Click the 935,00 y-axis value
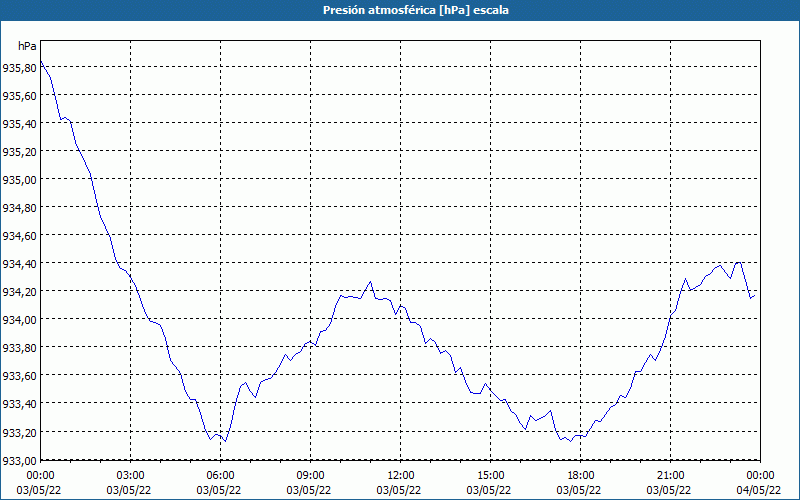 (18, 180)
